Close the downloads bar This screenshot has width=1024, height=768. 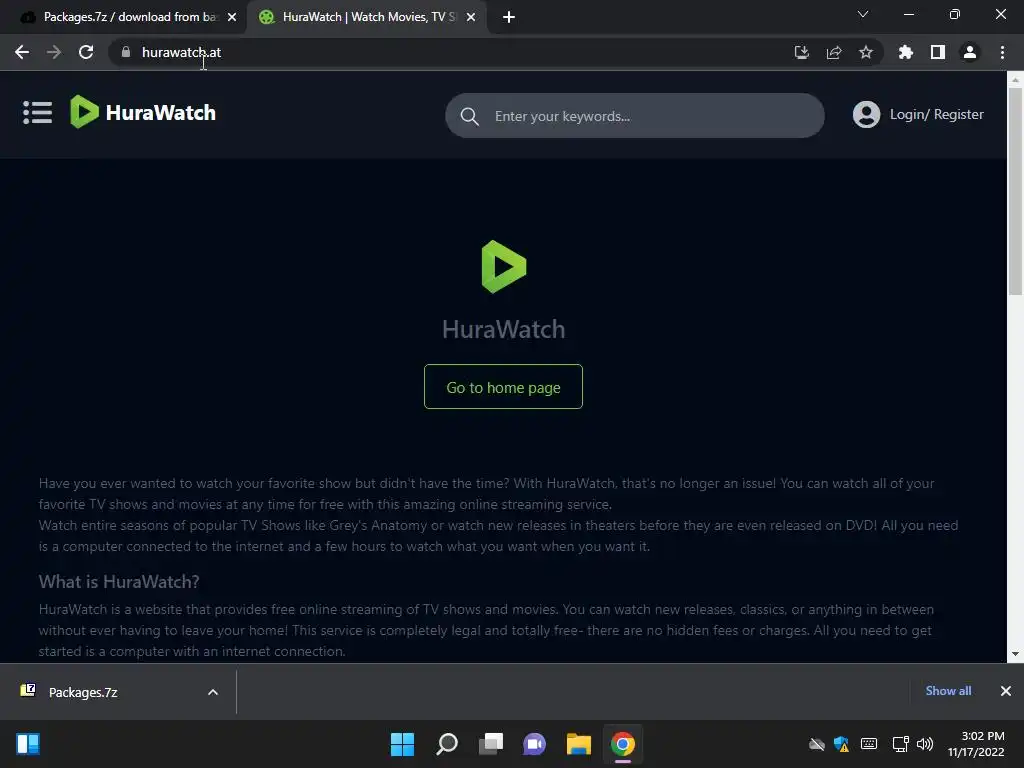tap(1006, 691)
